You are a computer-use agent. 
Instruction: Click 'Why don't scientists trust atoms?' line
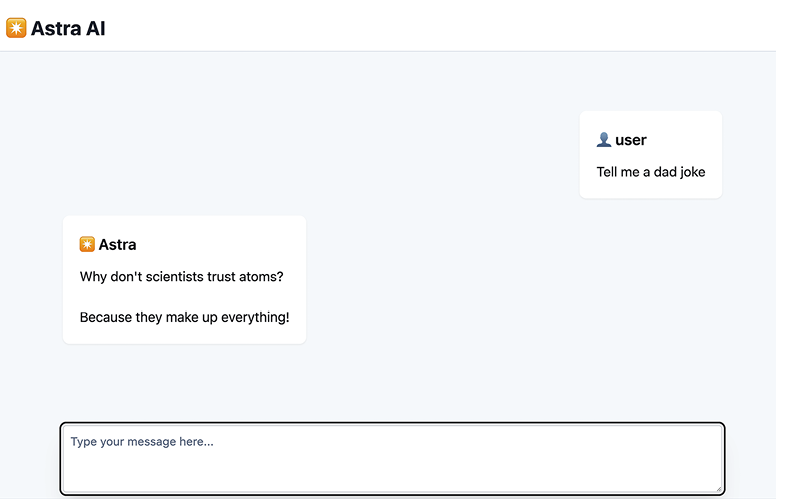[x=181, y=277]
